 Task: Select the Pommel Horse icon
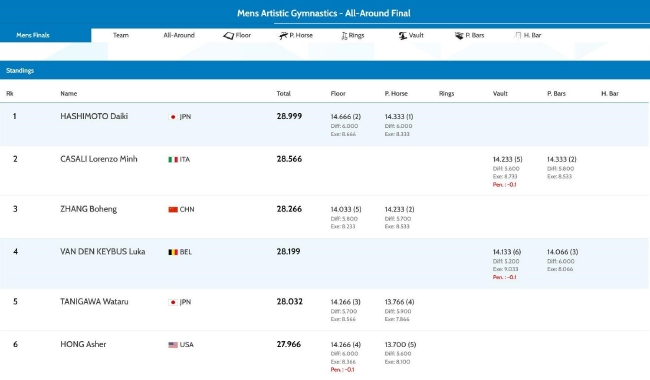[283, 36]
